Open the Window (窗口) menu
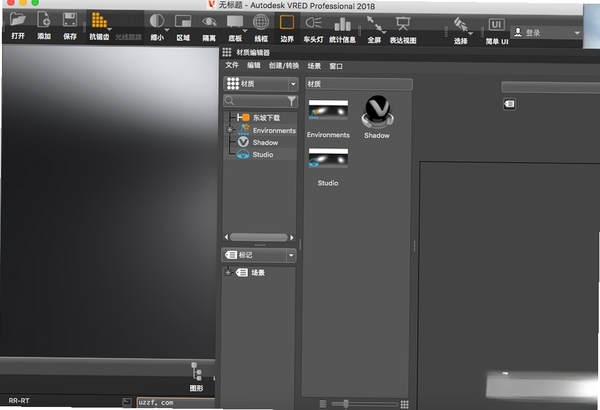Image resolution: width=600 pixels, height=410 pixels. click(x=336, y=66)
